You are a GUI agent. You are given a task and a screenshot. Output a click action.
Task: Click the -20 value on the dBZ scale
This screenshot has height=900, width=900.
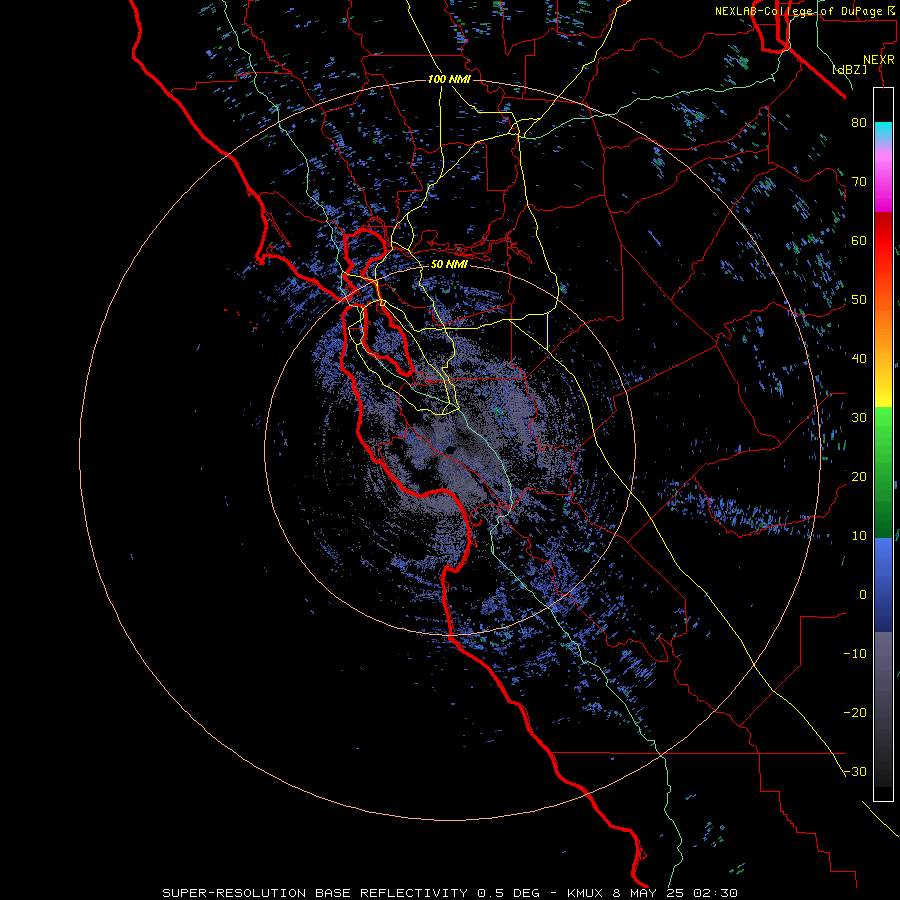(x=855, y=713)
